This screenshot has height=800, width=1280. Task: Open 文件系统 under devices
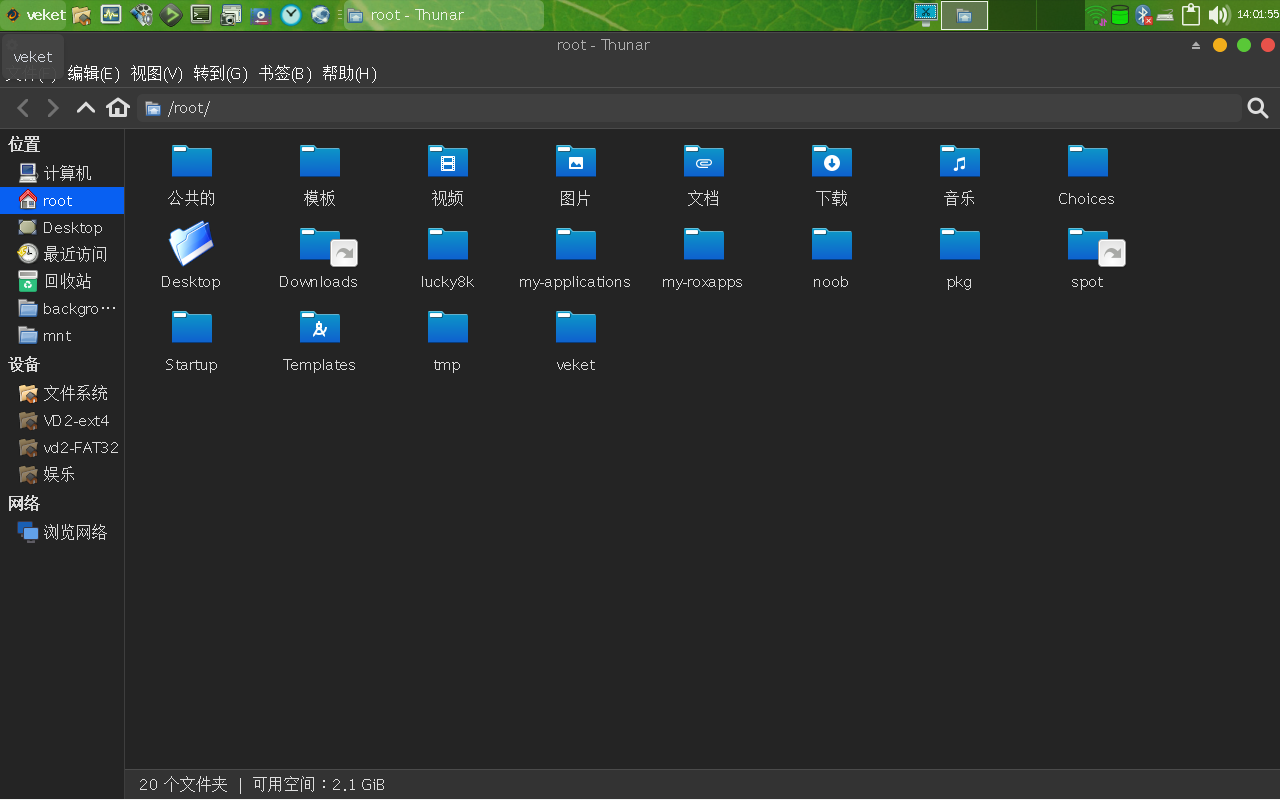(x=62, y=393)
